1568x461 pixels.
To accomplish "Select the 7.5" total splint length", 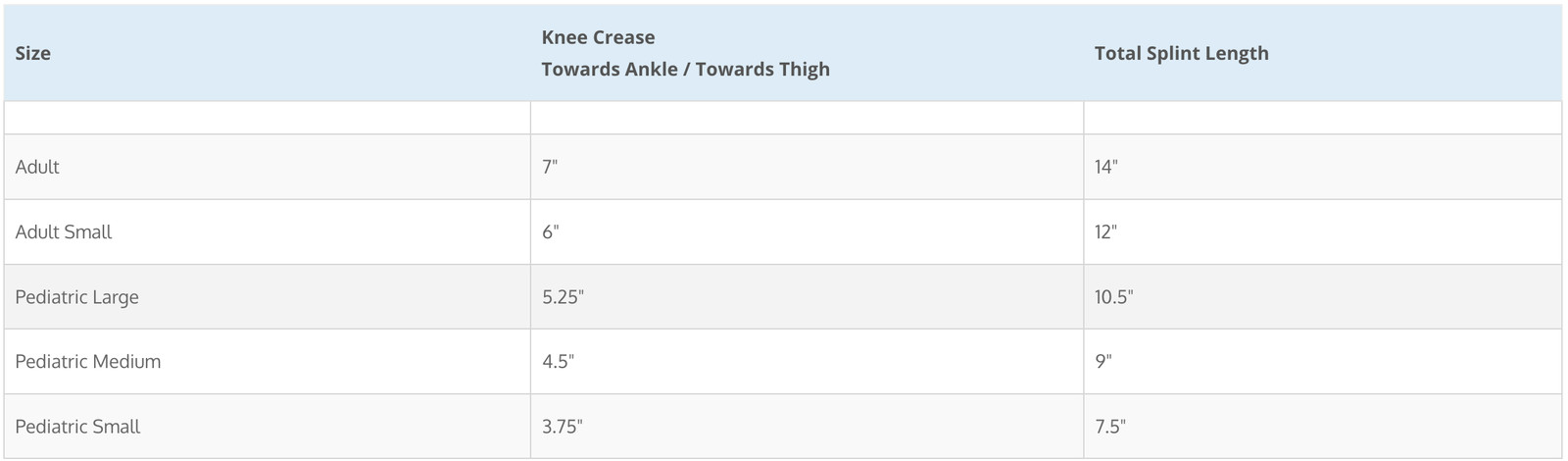I will click(1110, 426).
